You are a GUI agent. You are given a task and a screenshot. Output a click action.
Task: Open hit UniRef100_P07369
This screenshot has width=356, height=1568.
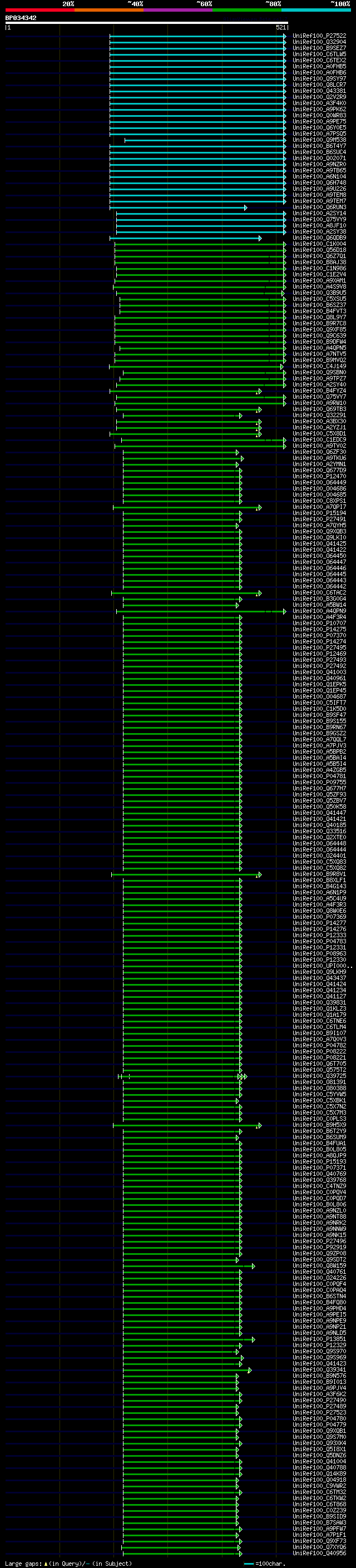(x=319, y=917)
